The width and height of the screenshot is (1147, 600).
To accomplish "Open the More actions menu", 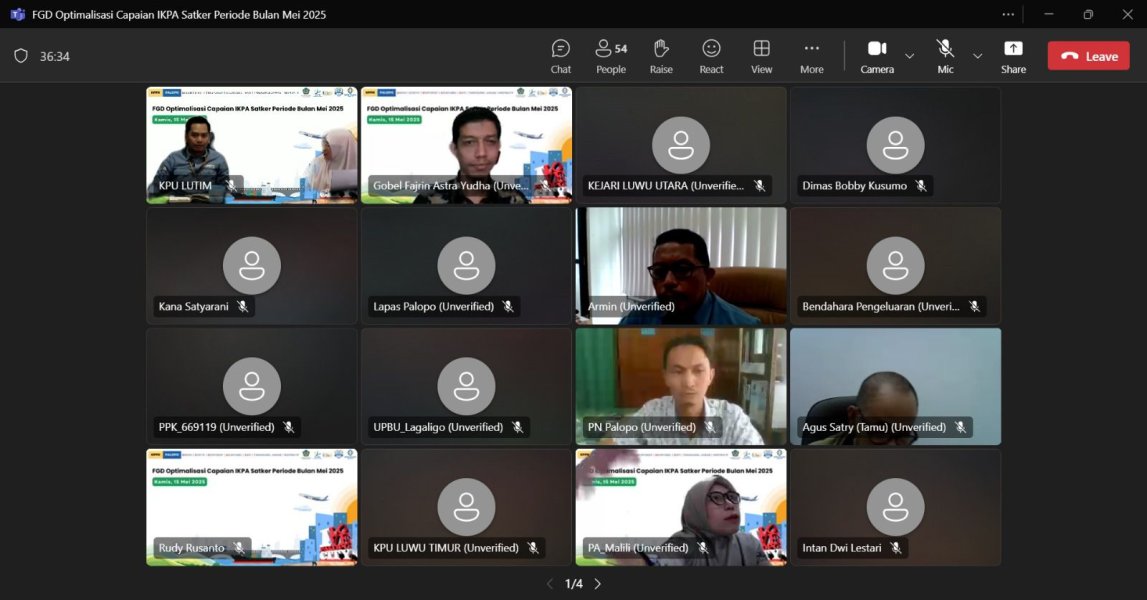I will pyautogui.click(x=811, y=56).
